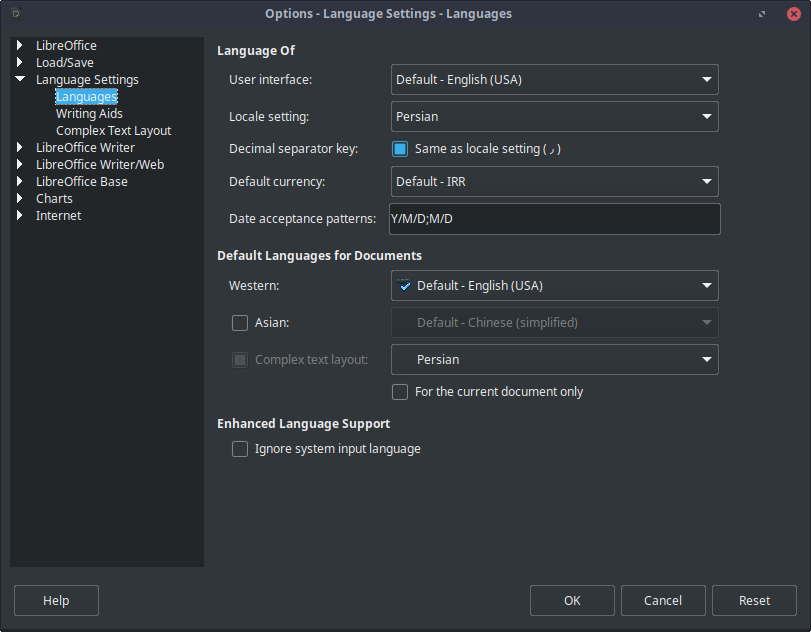Click the Reset button
This screenshot has height=632, width=811.
(754, 601)
